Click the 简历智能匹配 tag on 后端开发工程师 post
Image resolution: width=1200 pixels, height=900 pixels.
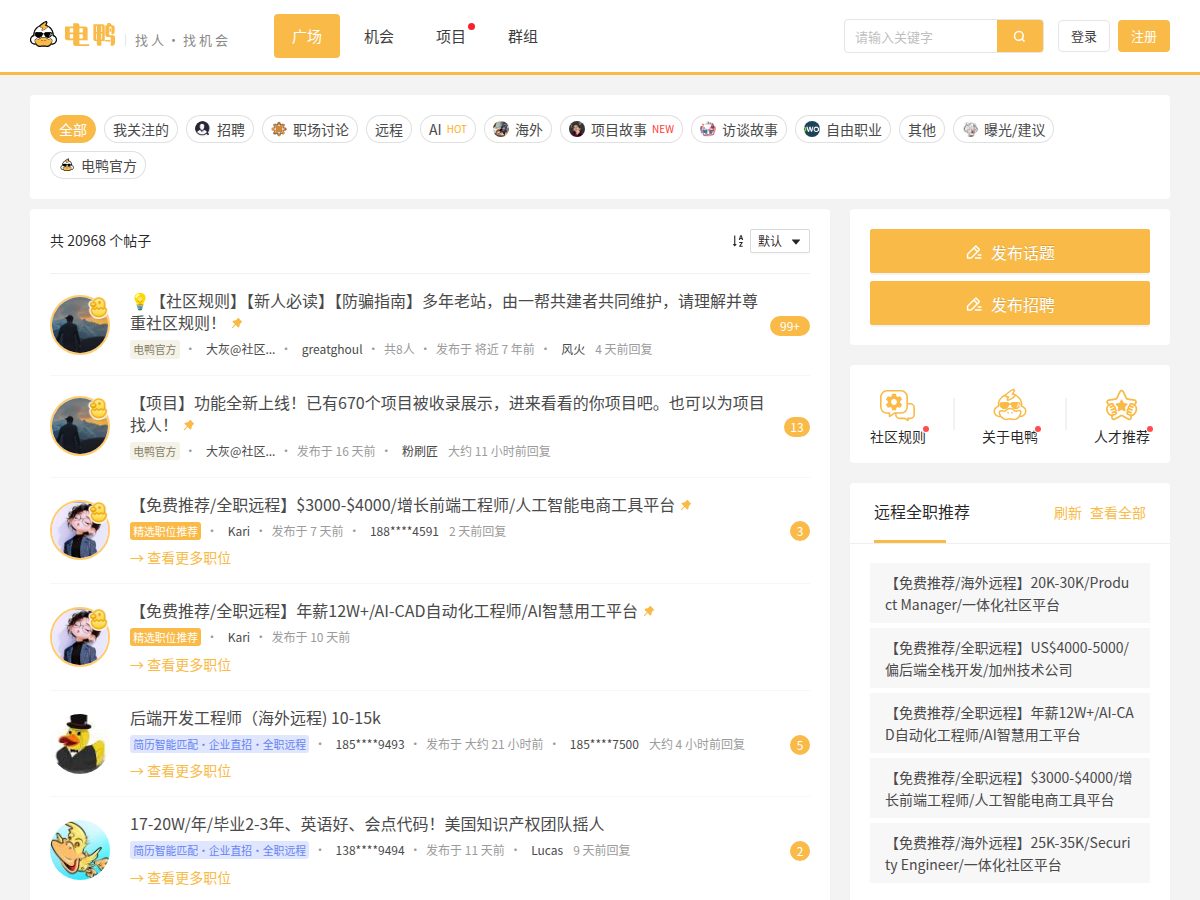coord(219,744)
